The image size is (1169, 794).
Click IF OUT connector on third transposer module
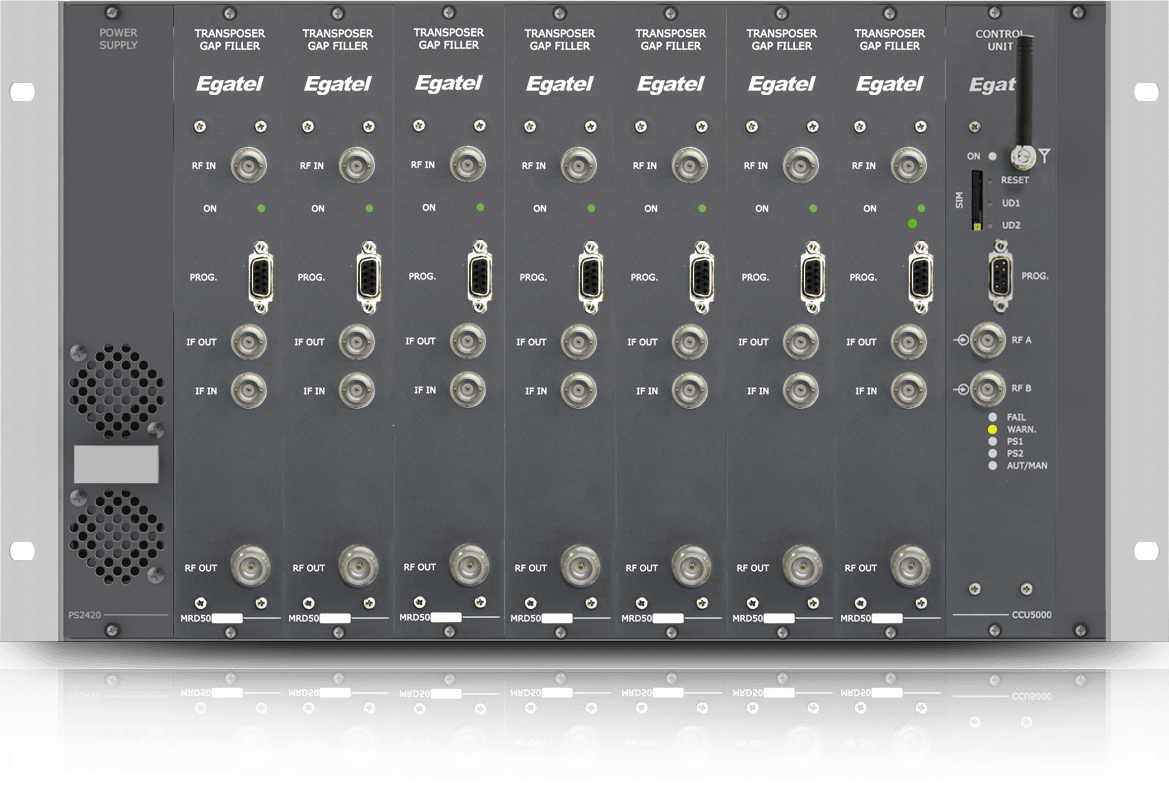click(x=467, y=341)
